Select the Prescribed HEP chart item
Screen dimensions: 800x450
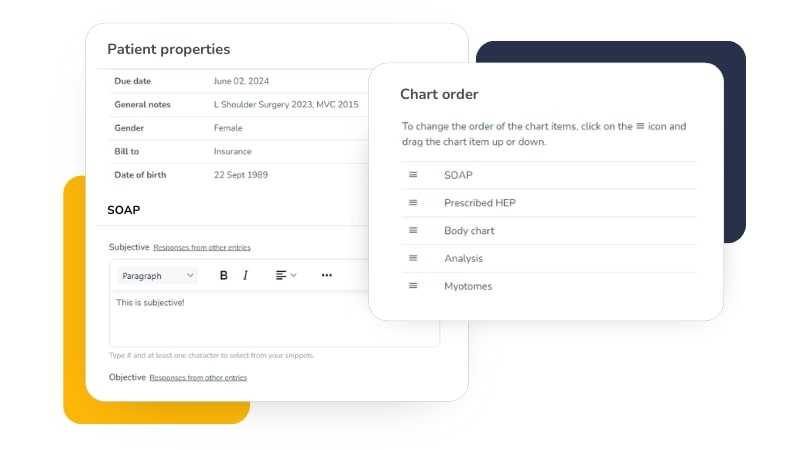click(x=480, y=203)
